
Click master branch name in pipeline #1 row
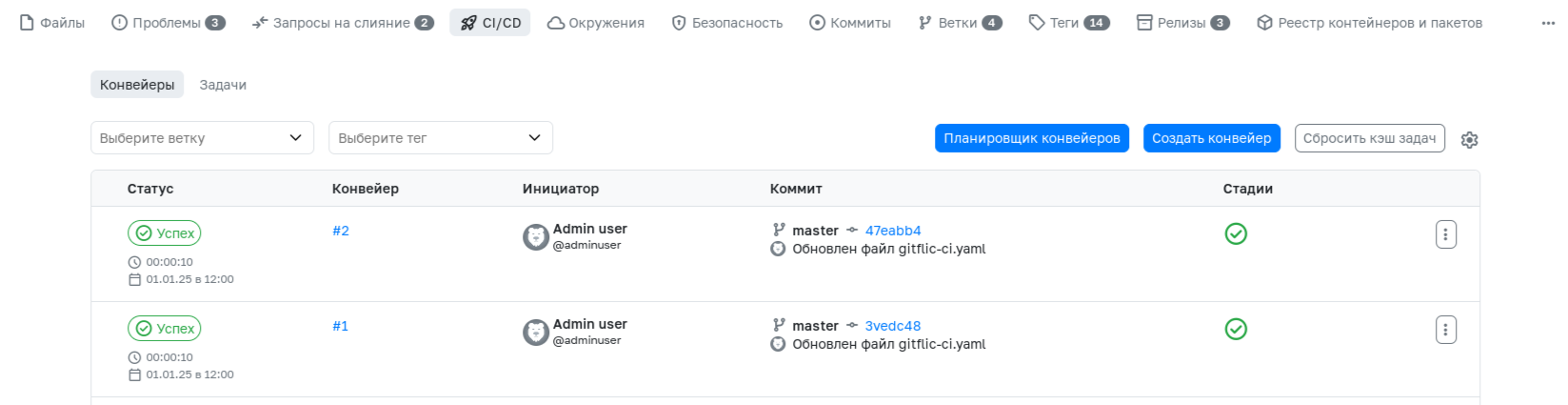[x=815, y=326]
